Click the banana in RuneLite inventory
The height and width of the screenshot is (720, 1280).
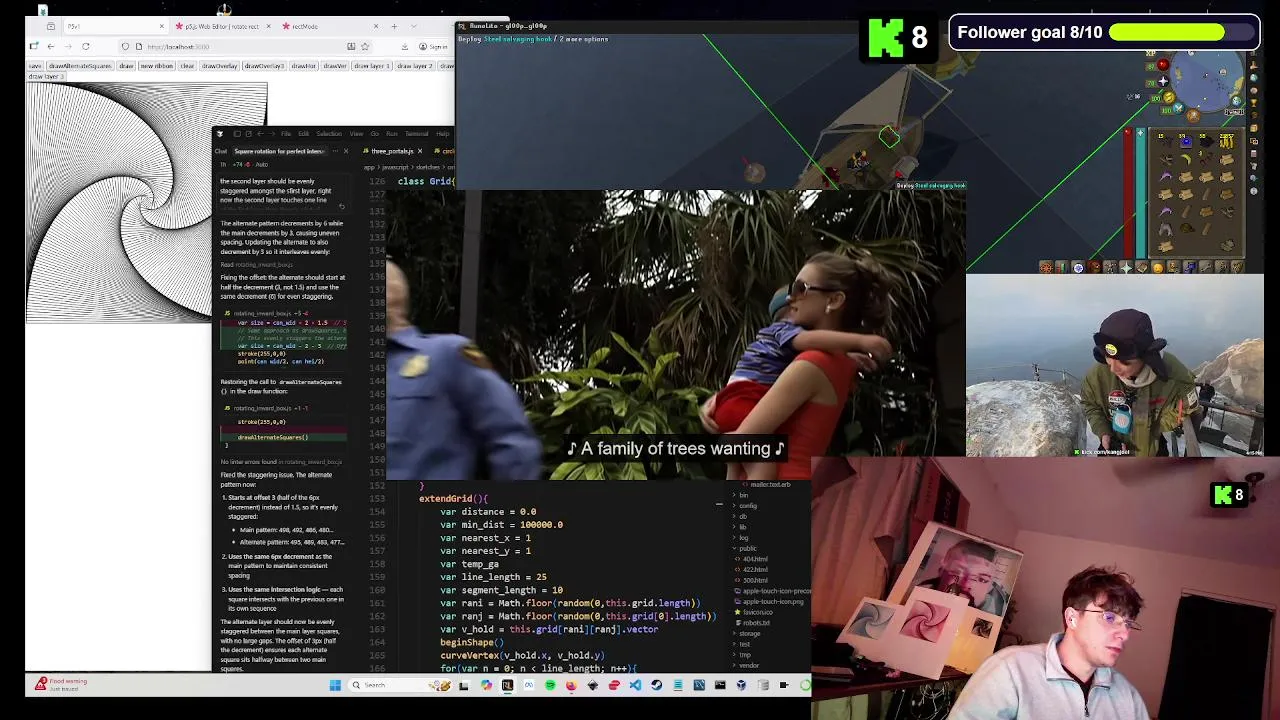coord(1186,158)
